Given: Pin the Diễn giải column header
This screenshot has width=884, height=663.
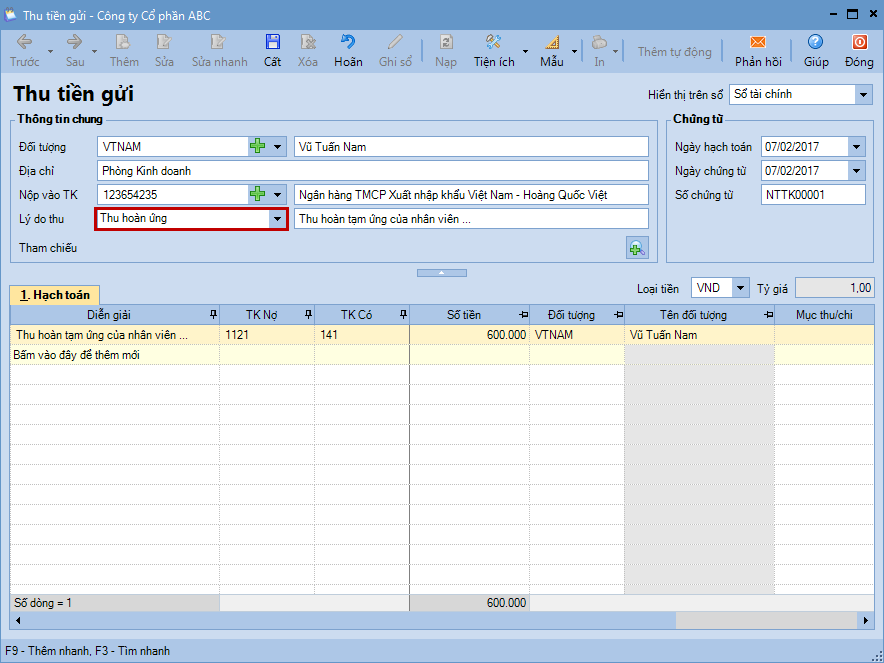Looking at the screenshot, I should tap(211, 315).
